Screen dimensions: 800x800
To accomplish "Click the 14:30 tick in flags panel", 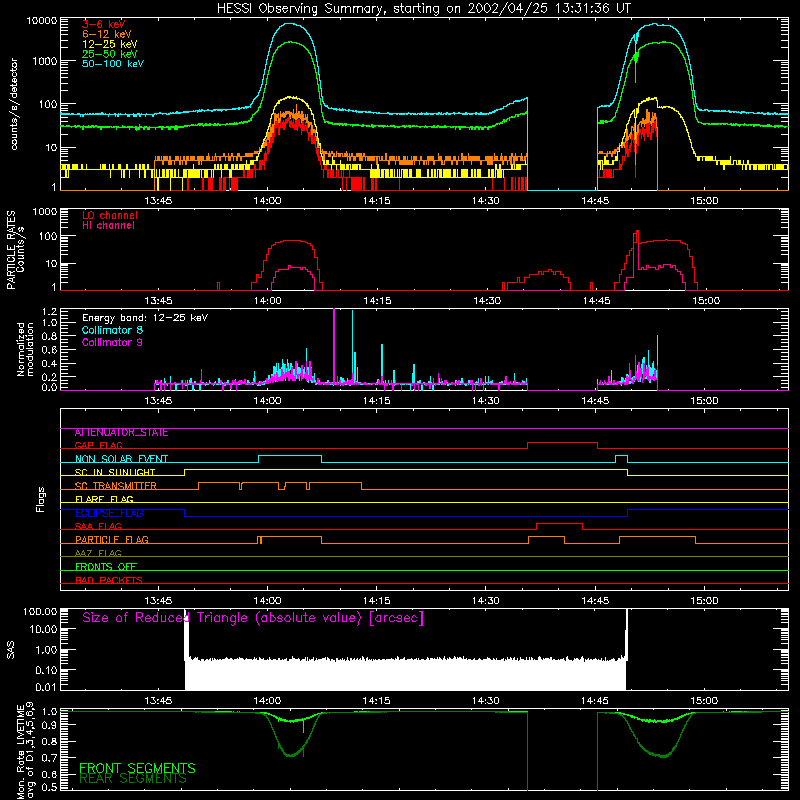I will coord(486,601).
